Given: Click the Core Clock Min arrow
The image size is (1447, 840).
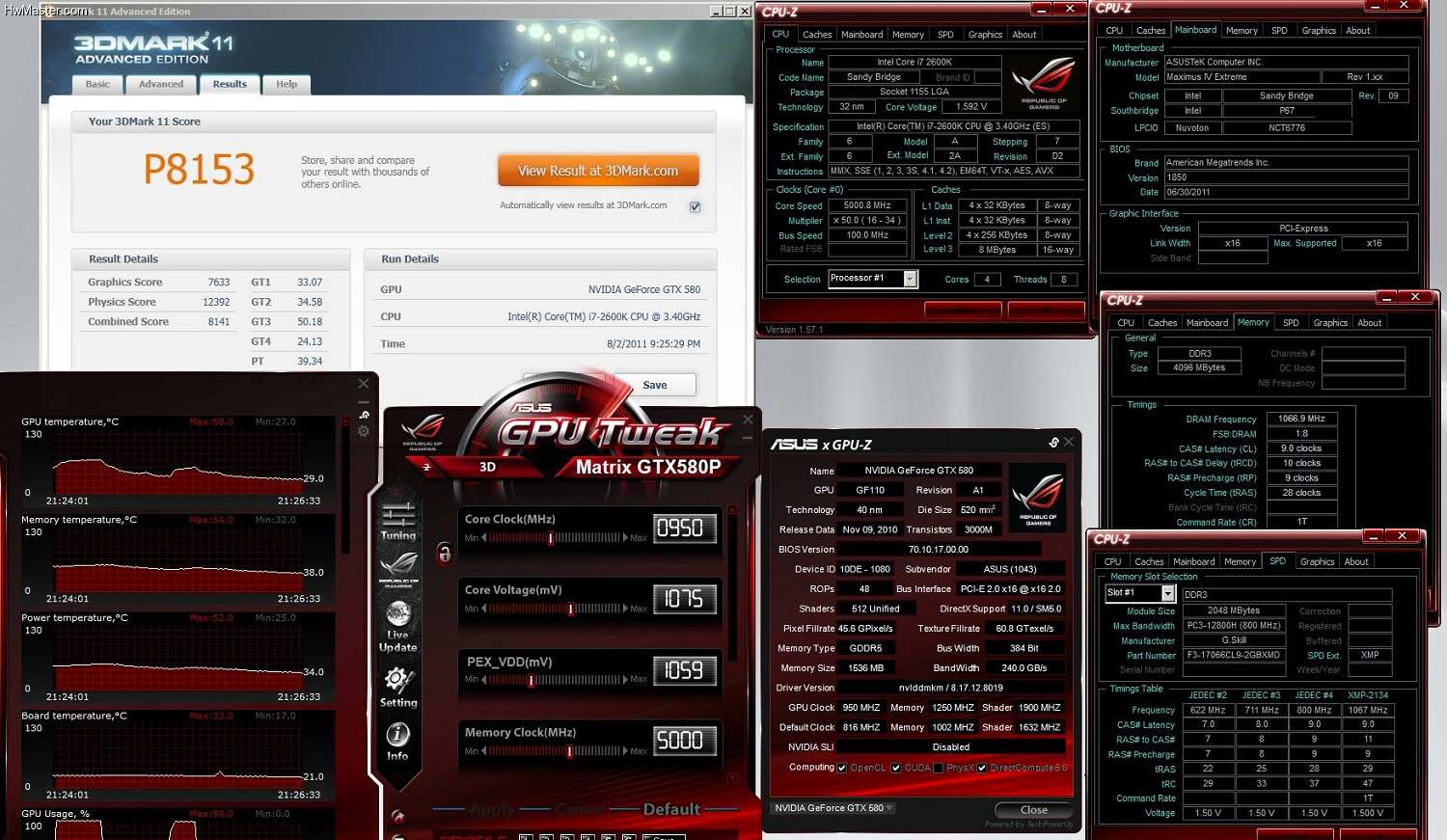Looking at the screenshot, I should (x=484, y=538).
